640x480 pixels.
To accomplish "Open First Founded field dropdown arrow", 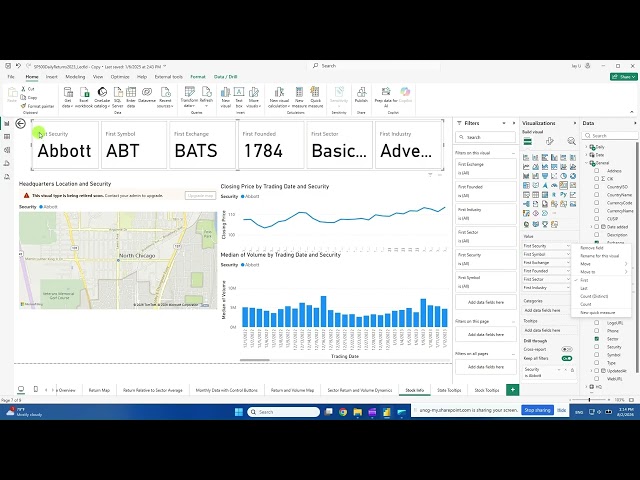I will tap(568, 271).
